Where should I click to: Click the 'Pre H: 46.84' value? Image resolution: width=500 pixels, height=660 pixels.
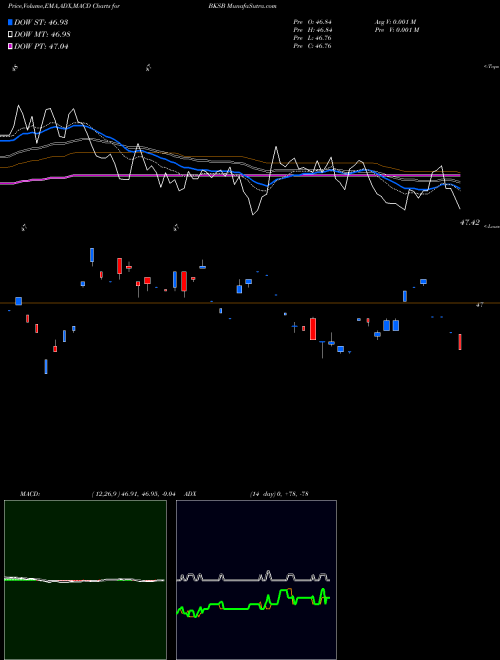313,30
